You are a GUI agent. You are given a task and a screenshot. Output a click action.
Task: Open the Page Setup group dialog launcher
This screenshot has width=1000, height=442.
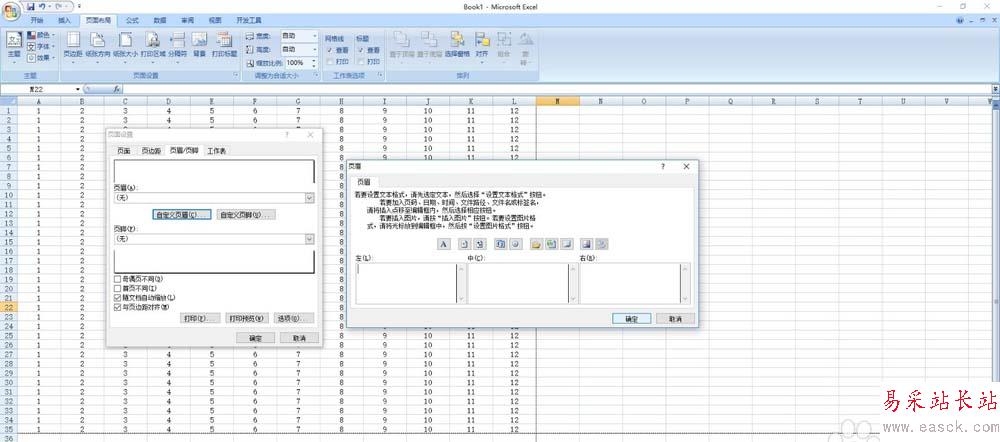point(235,75)
